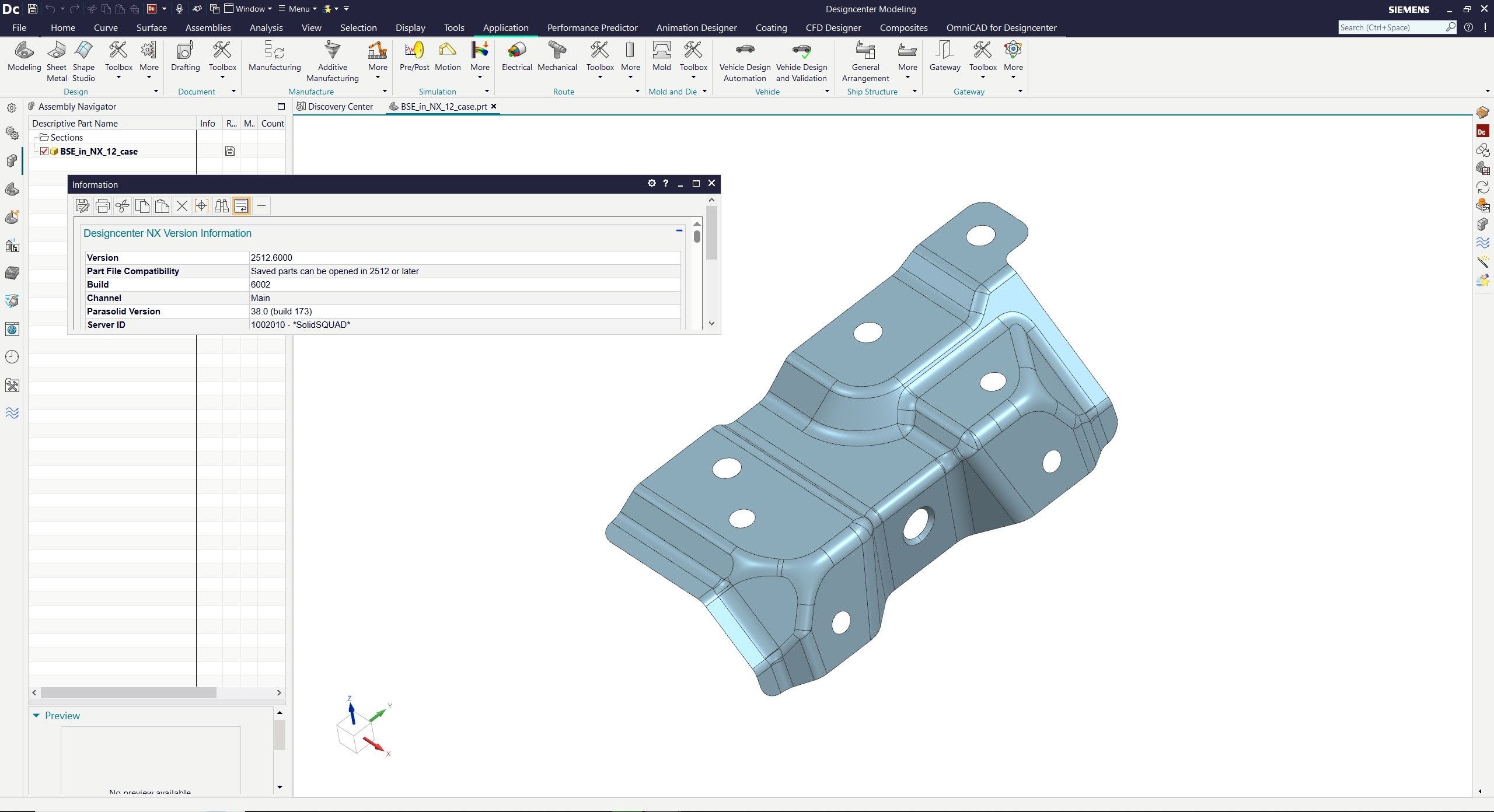Click the Build value 6002
The height and width of the screenshot is (812, 1494).
(260, 284)
